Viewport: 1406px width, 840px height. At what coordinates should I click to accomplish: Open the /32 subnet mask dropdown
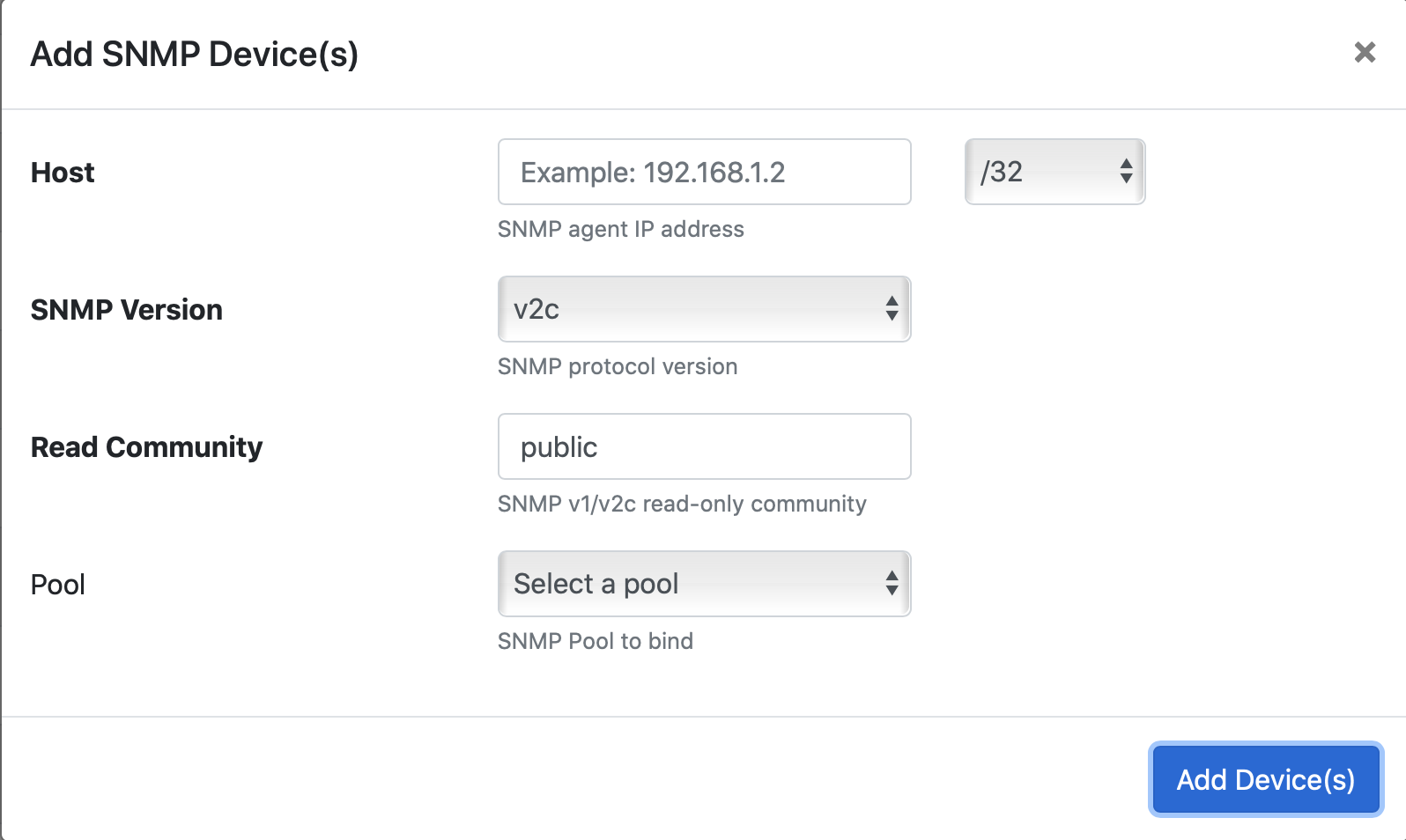[1054, 172]
